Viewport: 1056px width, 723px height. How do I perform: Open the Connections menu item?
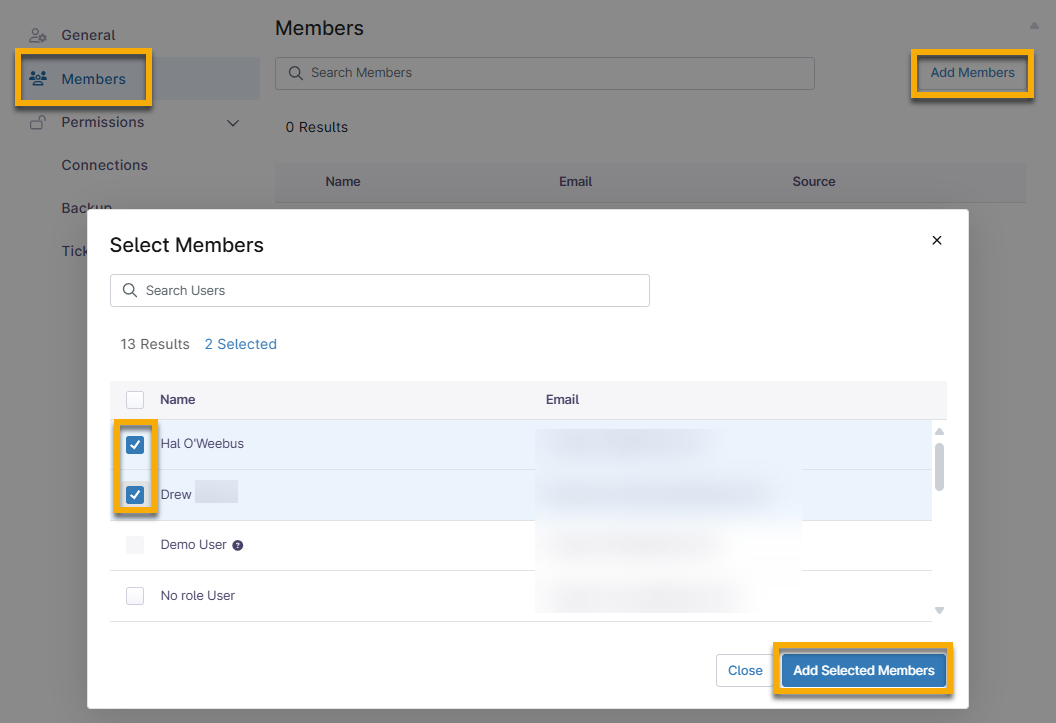click(104, 165)
